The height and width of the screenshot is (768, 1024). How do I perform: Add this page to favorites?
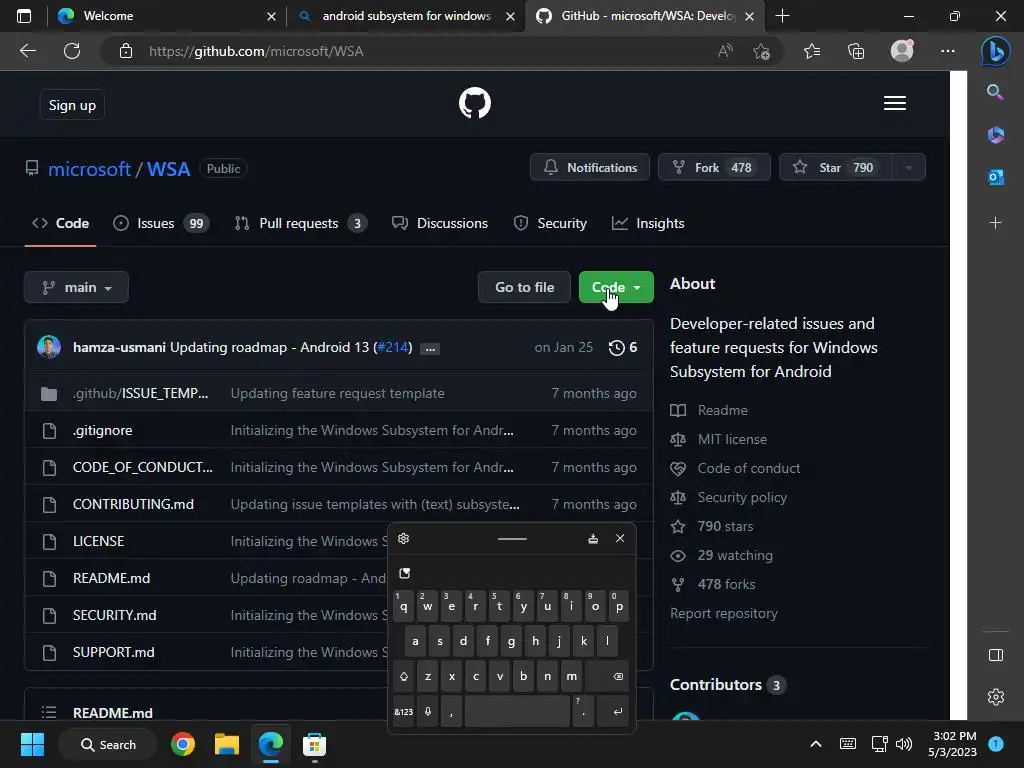pos(761,51)
